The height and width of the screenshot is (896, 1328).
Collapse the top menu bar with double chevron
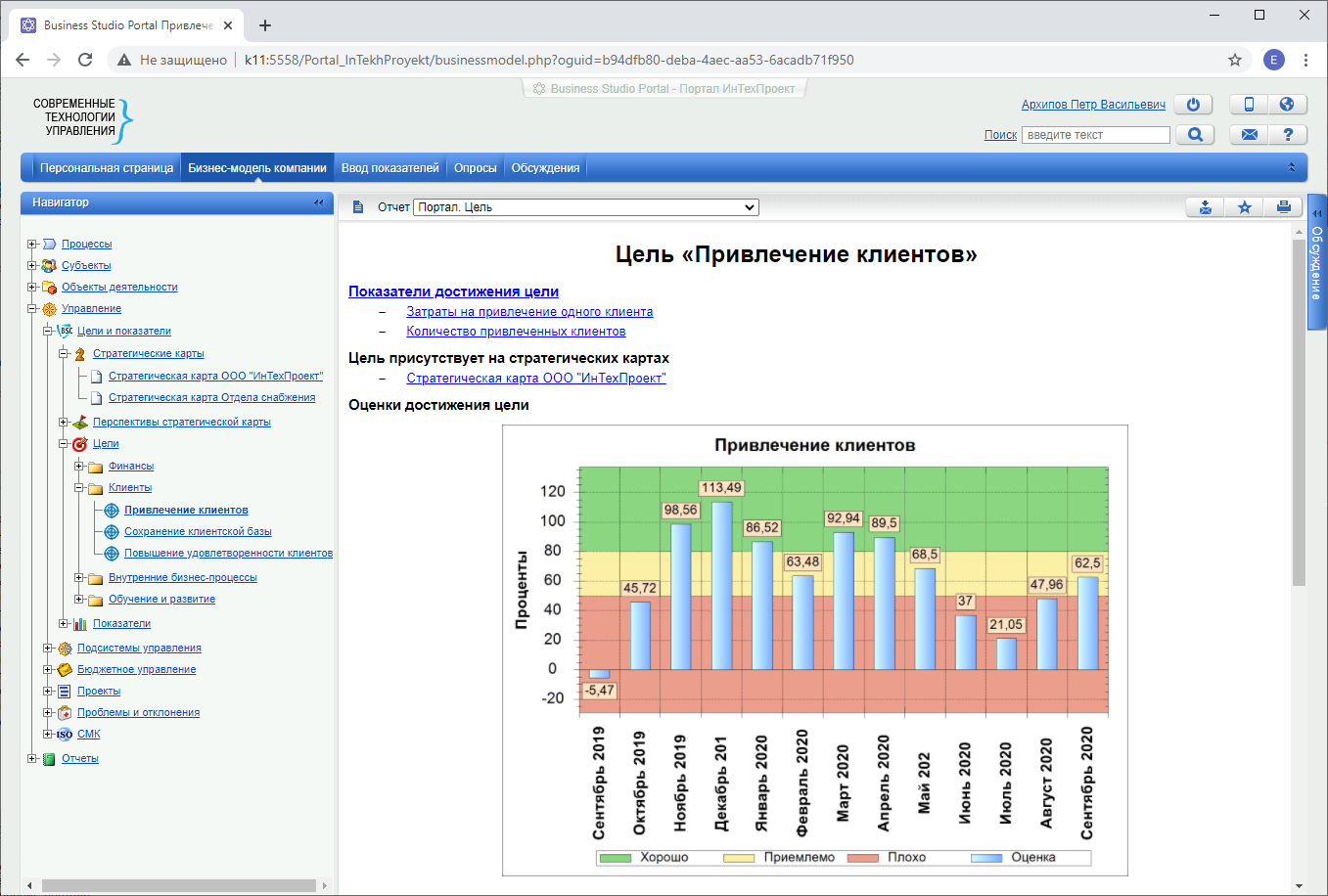(1291, 168)
